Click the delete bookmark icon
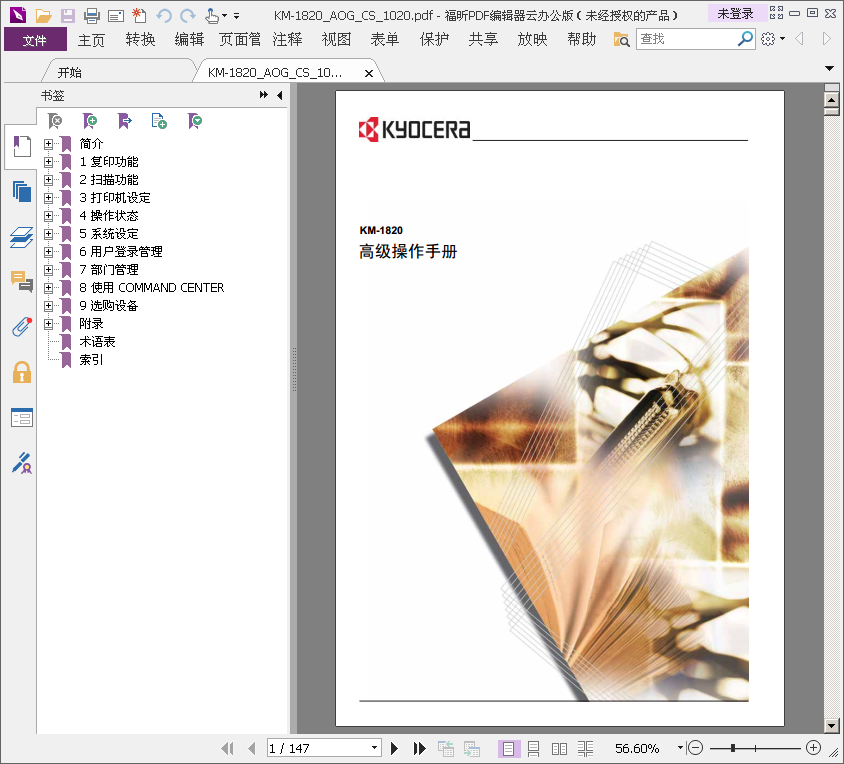Viewport: 844px width, 764px height. (x=54, y=121)
